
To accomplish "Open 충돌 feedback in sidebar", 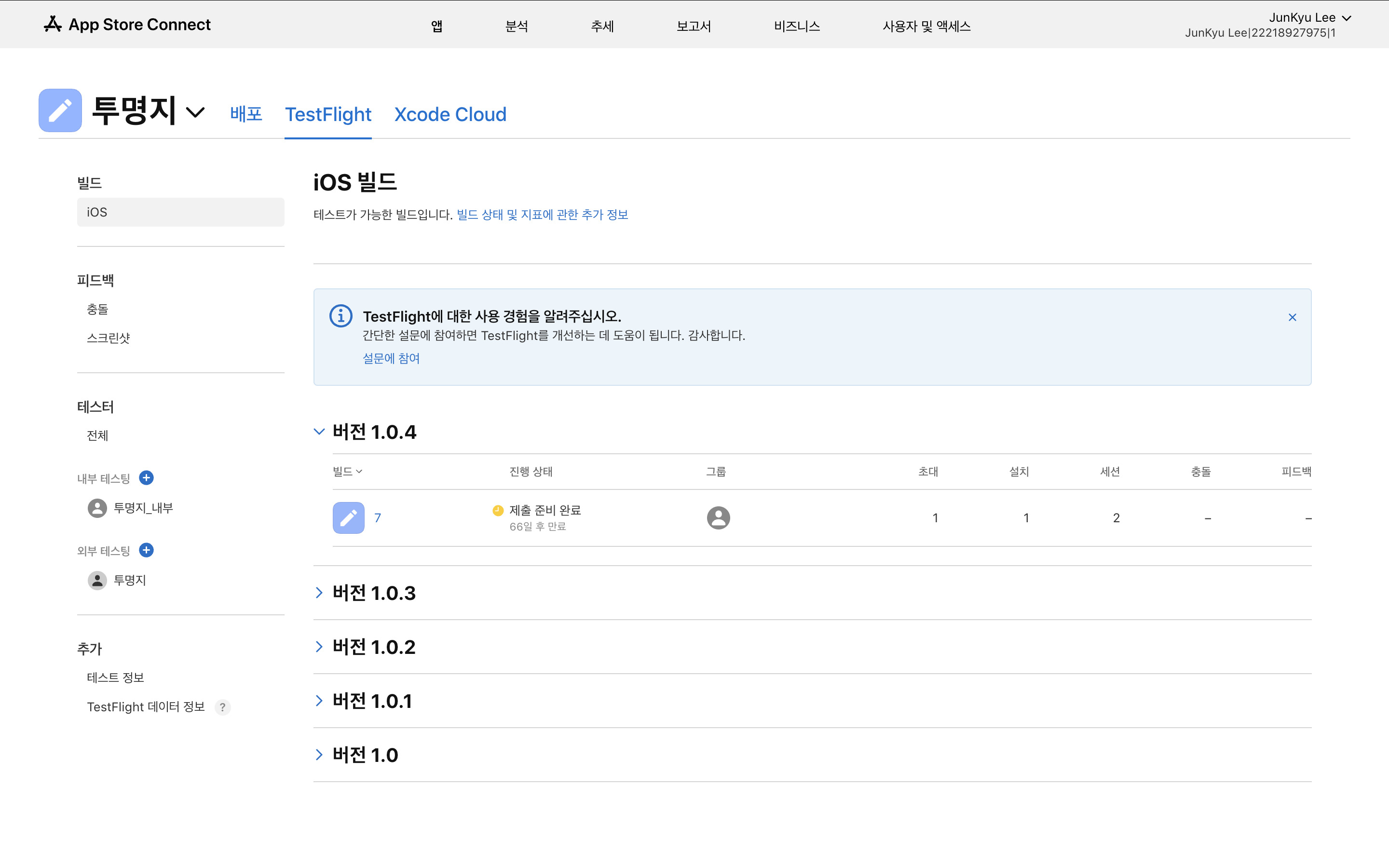I will point(97,309).
